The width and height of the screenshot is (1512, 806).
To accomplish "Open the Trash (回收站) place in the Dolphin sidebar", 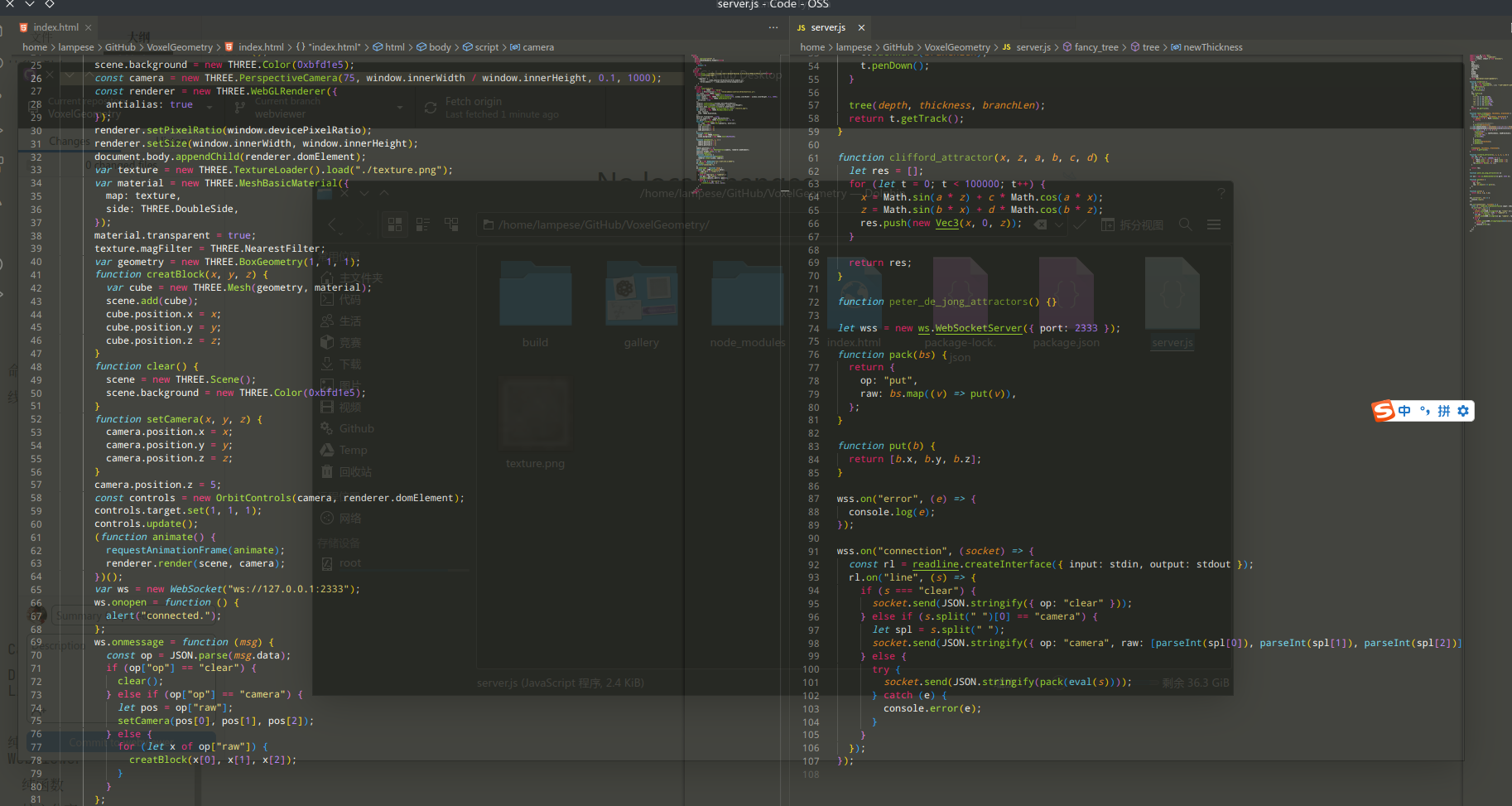I will coord(347,471).
